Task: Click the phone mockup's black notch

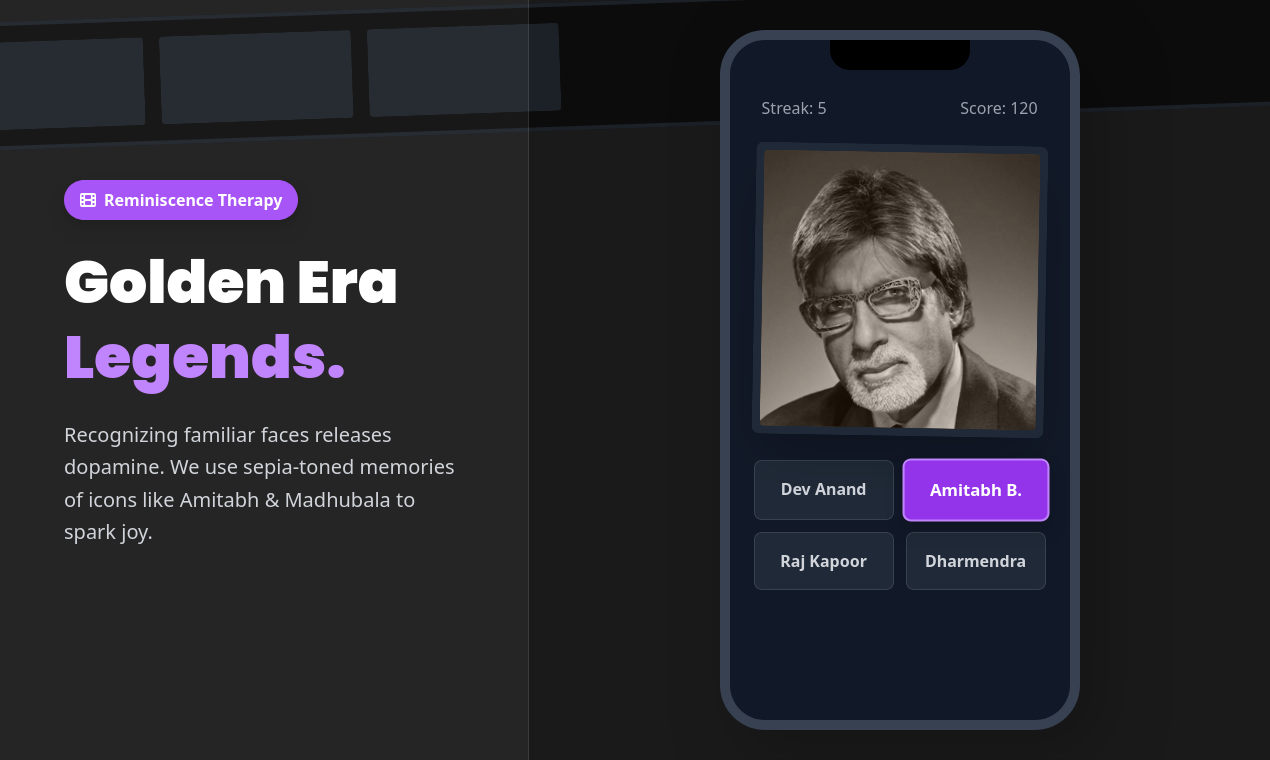Action: (x=900, y=54)
